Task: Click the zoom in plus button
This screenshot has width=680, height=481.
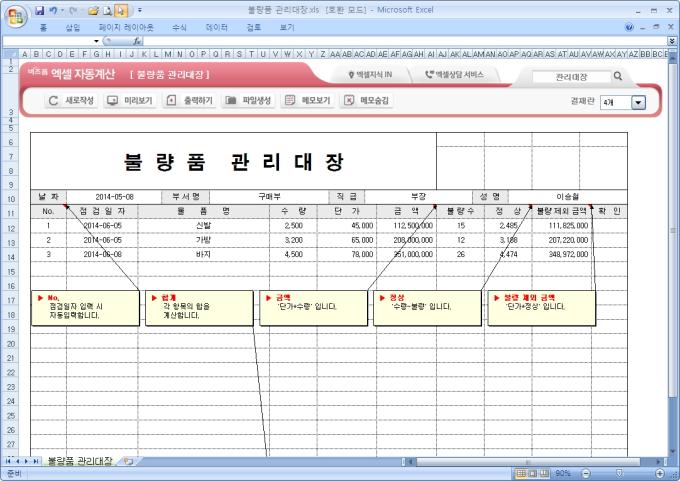Action: coord(660,473)
